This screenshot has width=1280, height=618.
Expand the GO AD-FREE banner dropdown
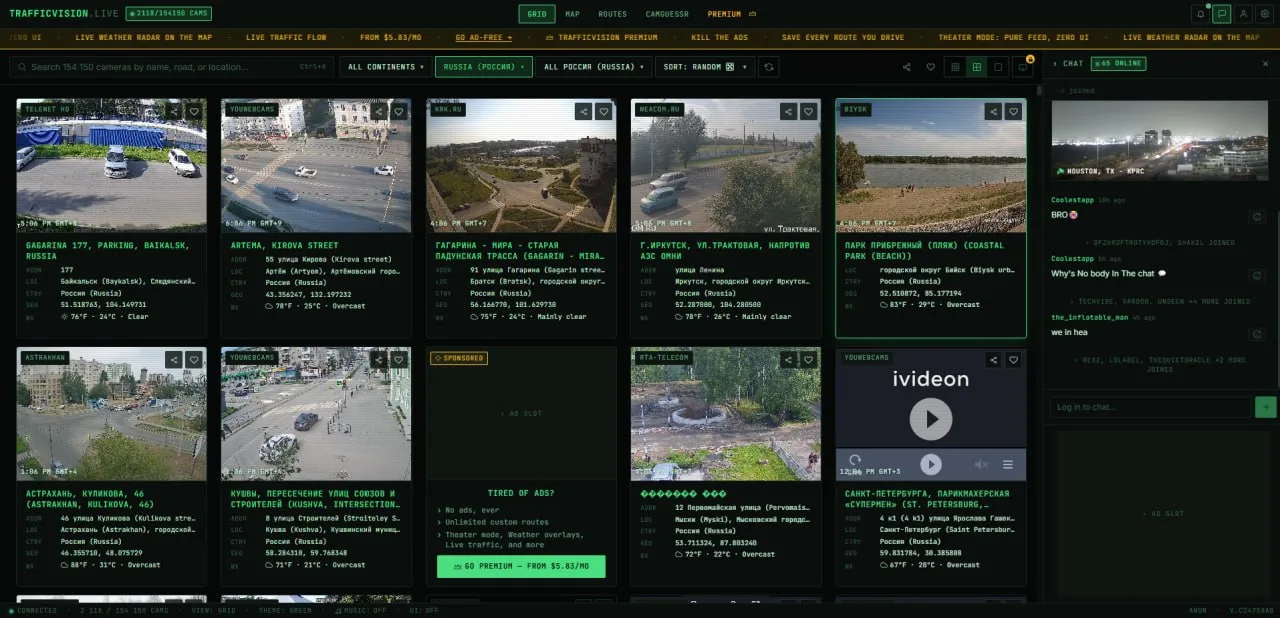[x=483, y=37]
